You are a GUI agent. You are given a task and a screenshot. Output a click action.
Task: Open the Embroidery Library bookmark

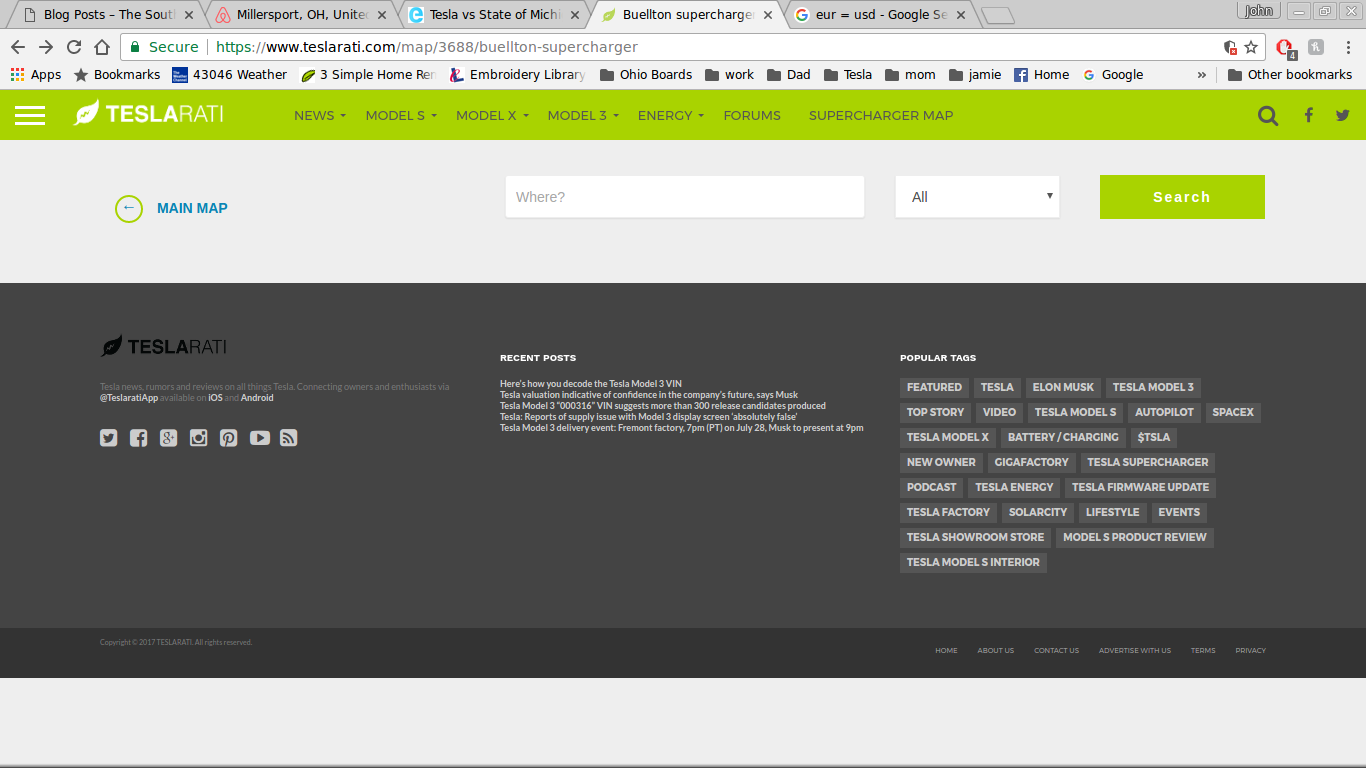pyautogui.click(x=517, y=75)
